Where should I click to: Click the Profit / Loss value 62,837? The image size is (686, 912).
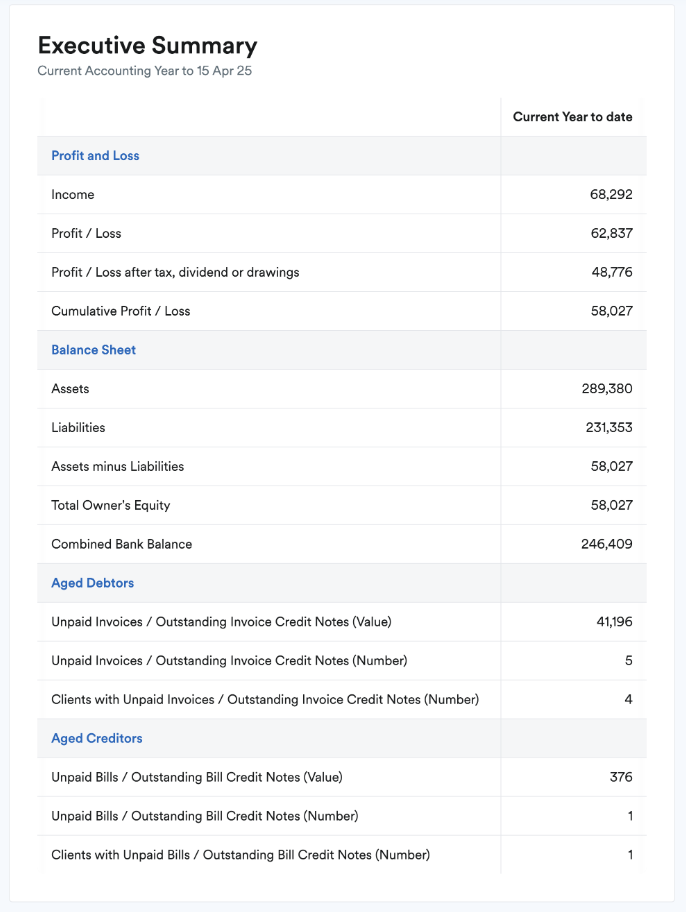612,234
